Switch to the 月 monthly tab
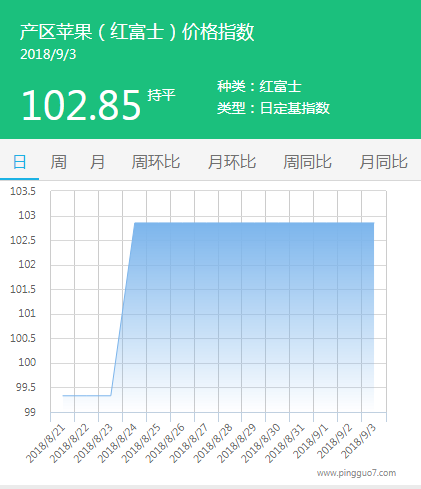This screenshot has height=489, width=421. [97, 162]
